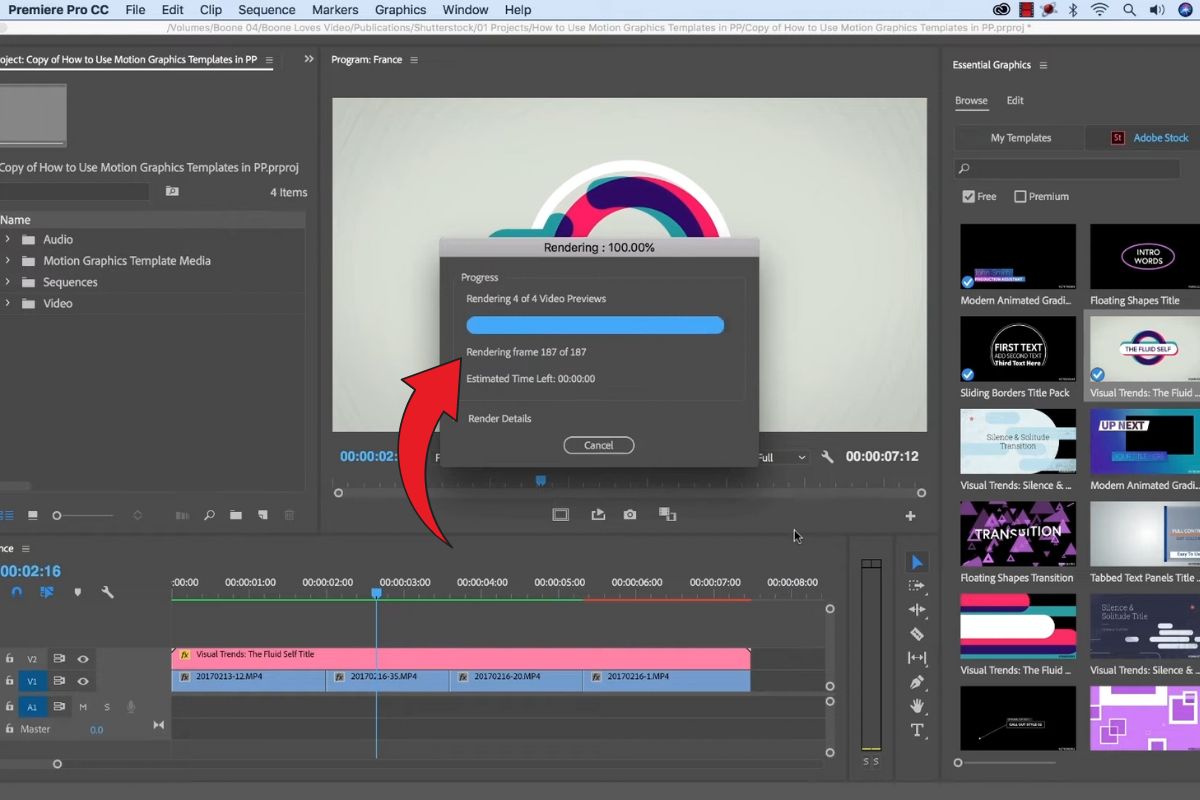Viewport: 1200px width, 800px height.
Task: Open the Sequence menu
Action: [x=266, y=10]
